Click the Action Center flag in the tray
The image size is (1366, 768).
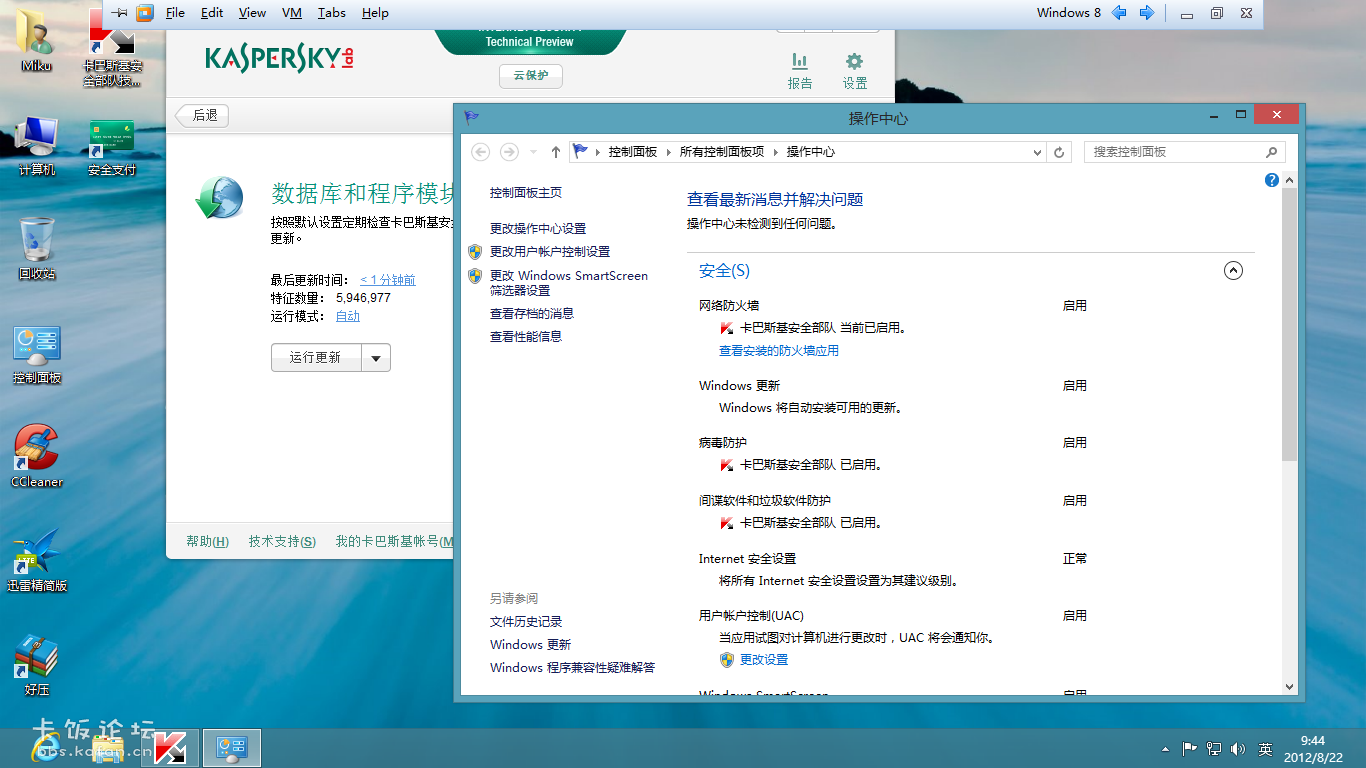pos(1190,748)
